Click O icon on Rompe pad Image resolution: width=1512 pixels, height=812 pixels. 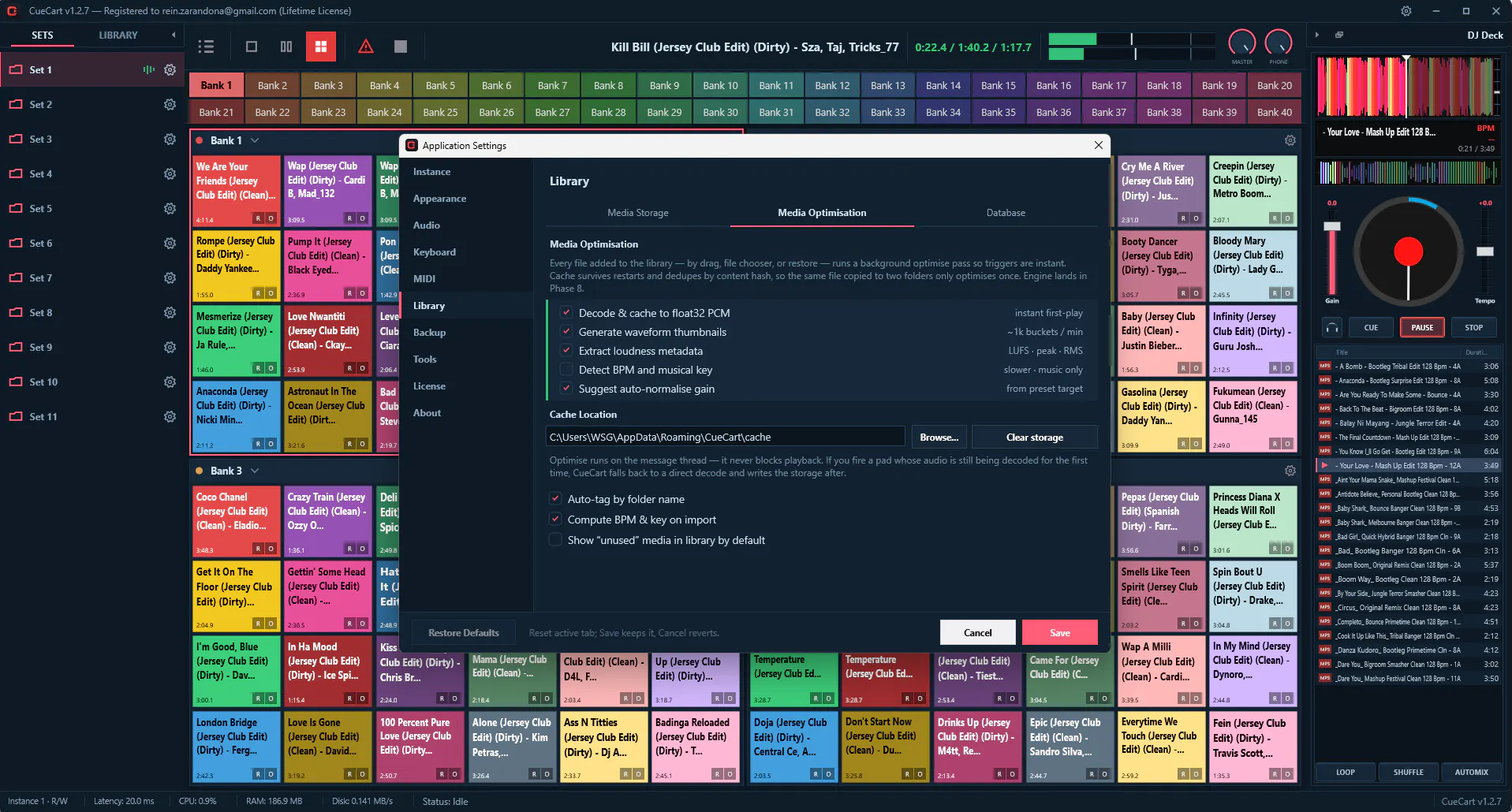point(271,293)
